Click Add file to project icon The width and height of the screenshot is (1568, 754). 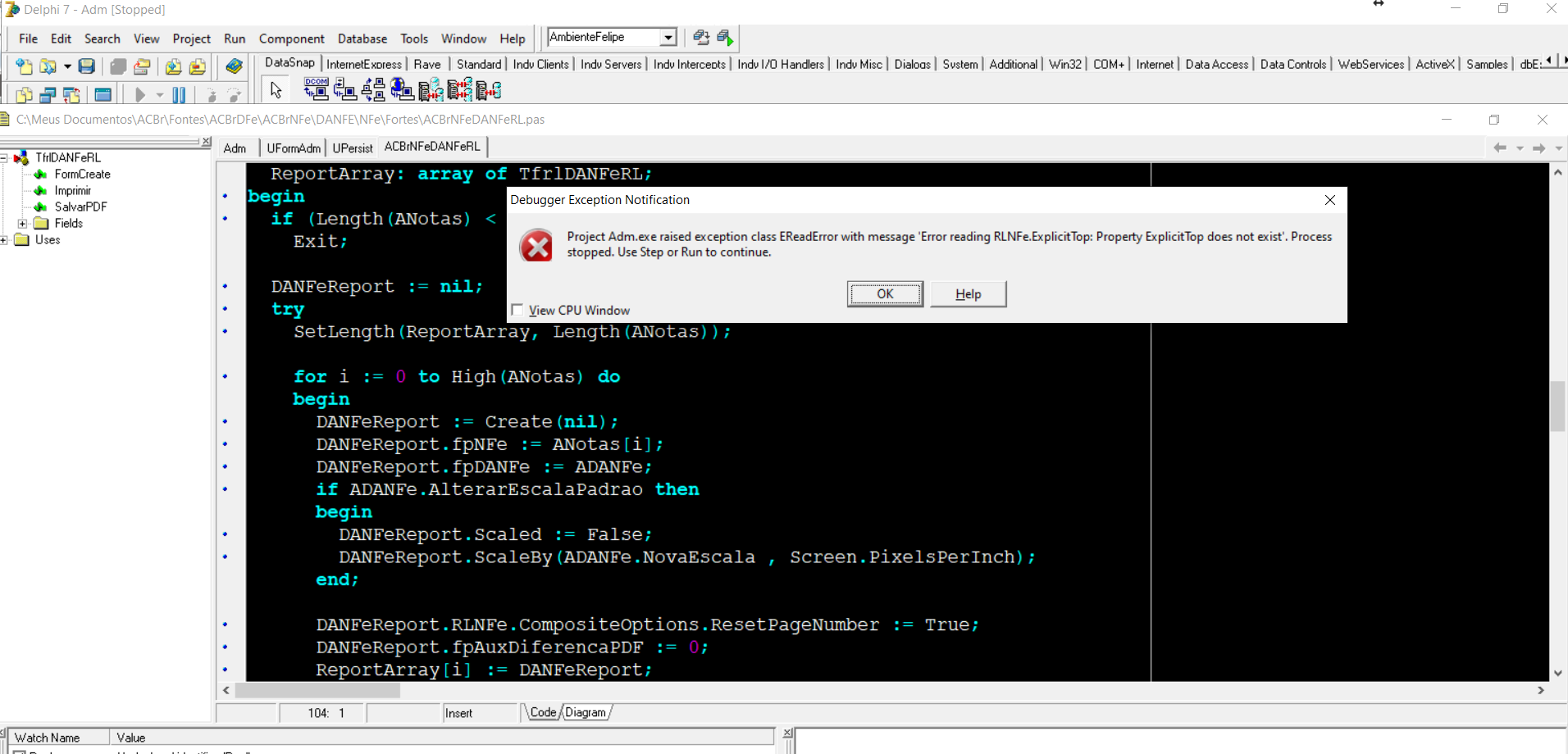click(173, 66)
